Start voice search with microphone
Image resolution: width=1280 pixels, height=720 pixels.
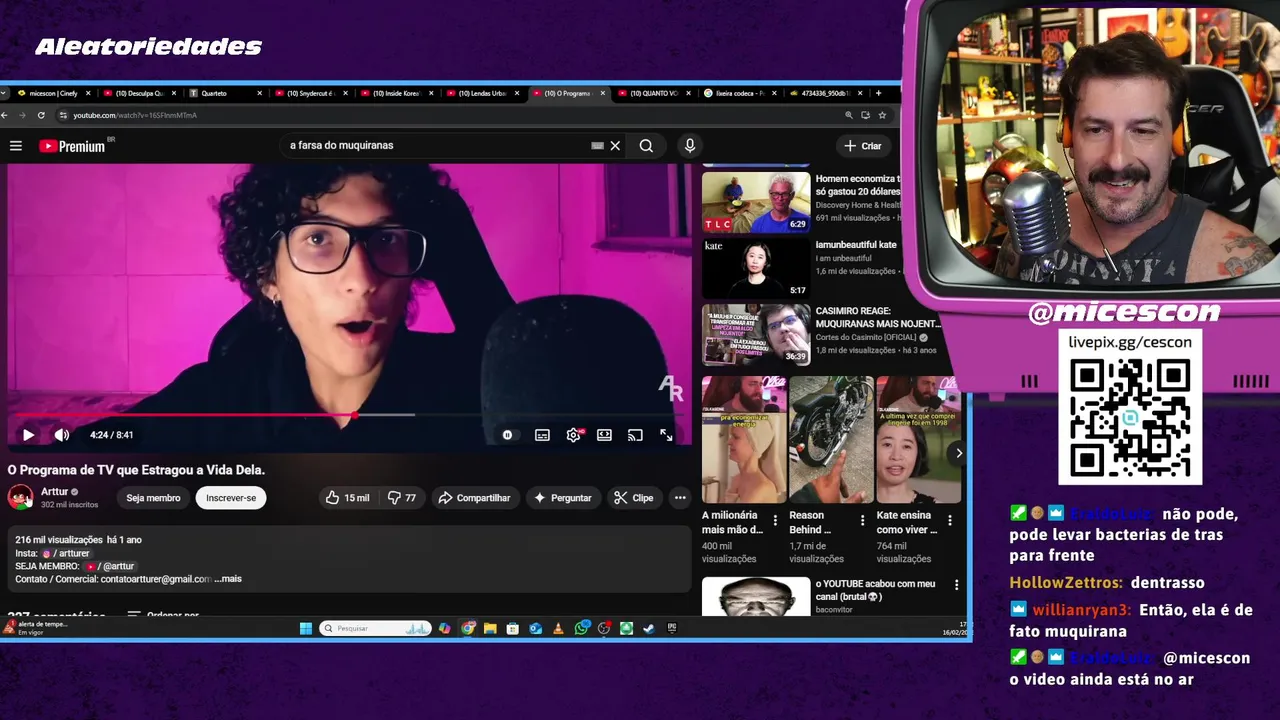689,146
